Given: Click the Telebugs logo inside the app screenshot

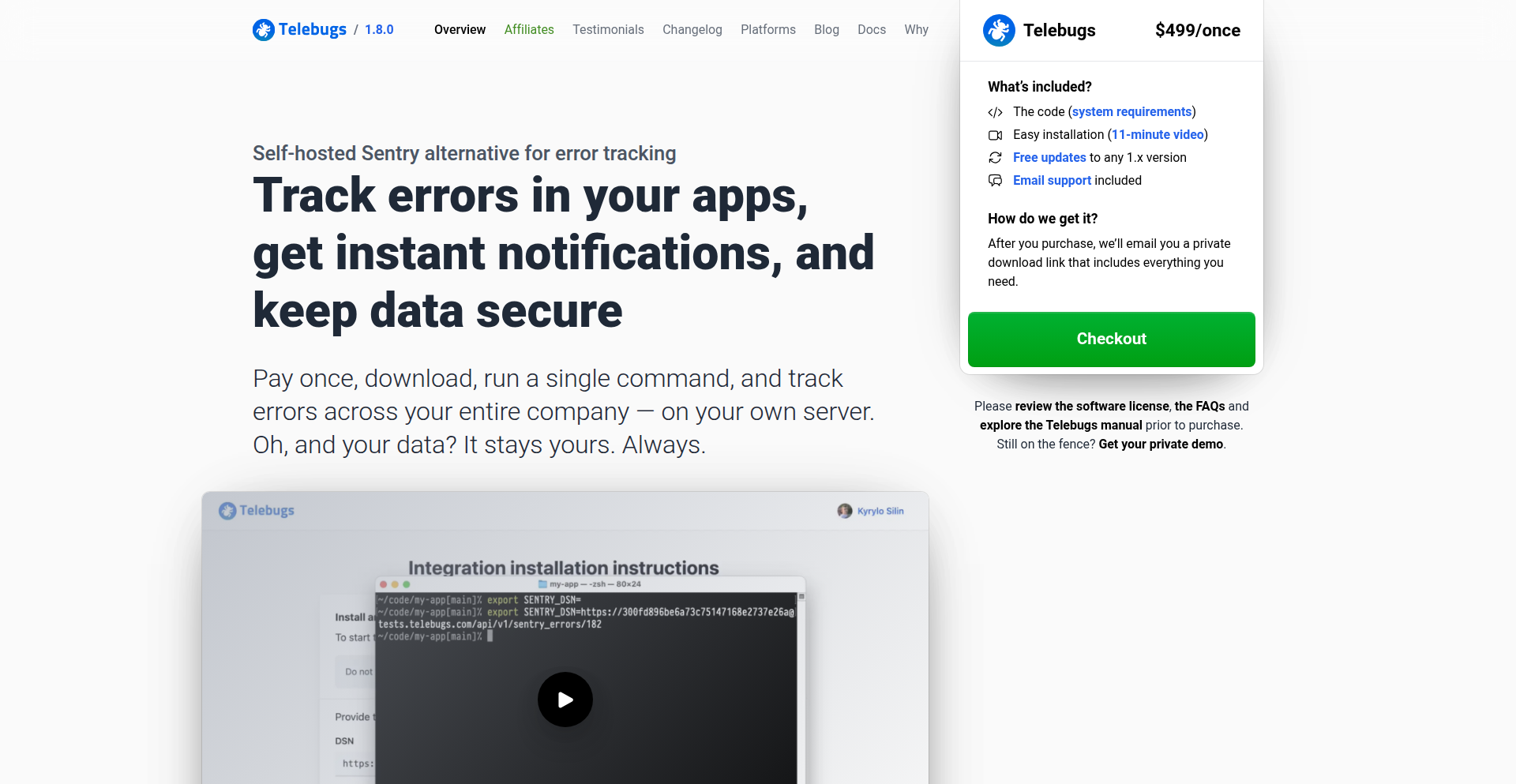Looking at the screenshot, I should [x=227, y=510].
